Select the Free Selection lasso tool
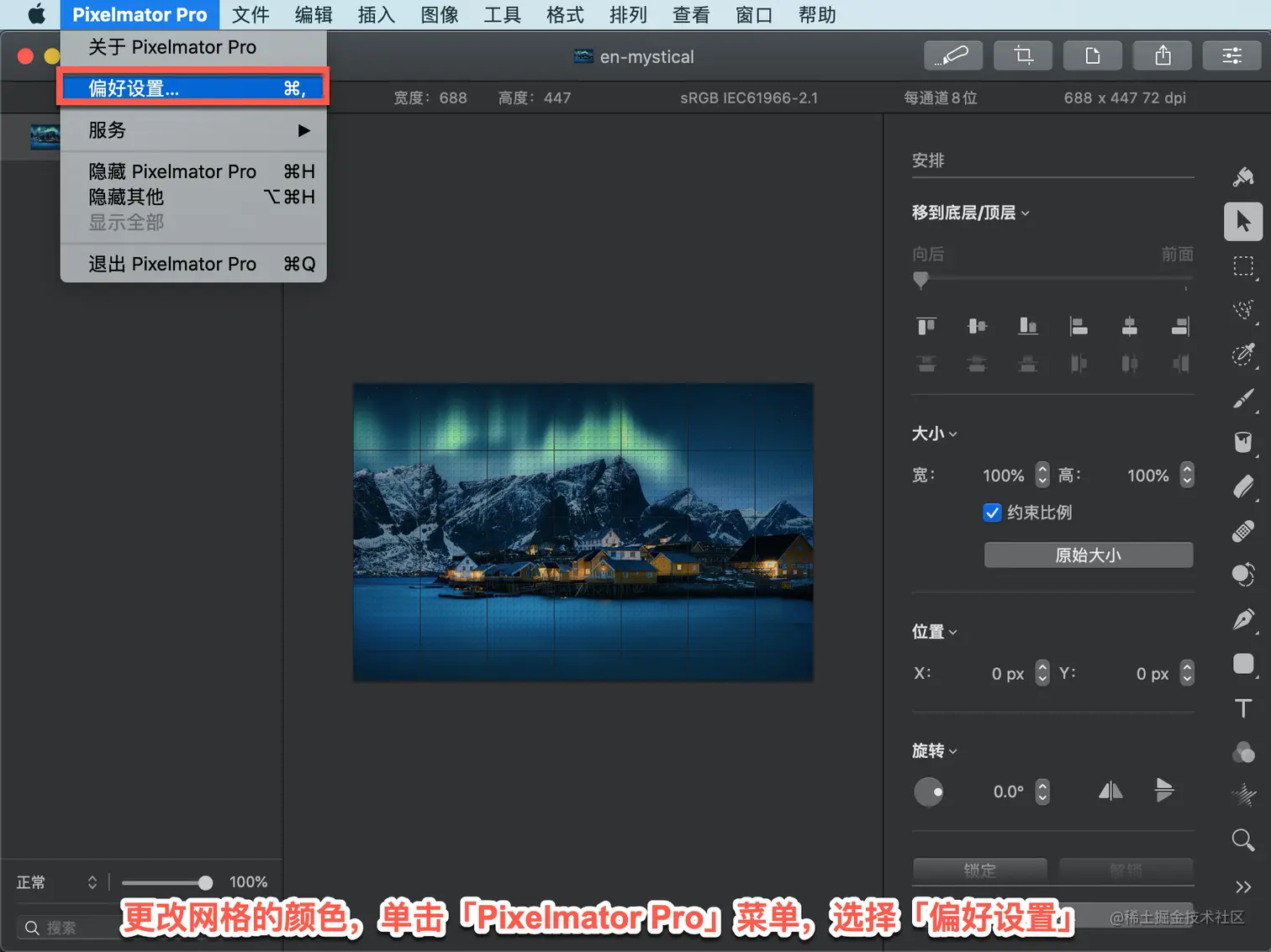 coord(1243,310)
